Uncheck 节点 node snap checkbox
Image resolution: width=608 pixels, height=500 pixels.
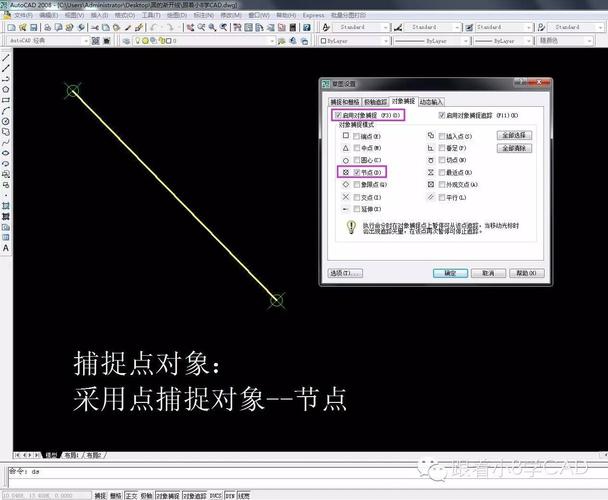tap(357, 172)
